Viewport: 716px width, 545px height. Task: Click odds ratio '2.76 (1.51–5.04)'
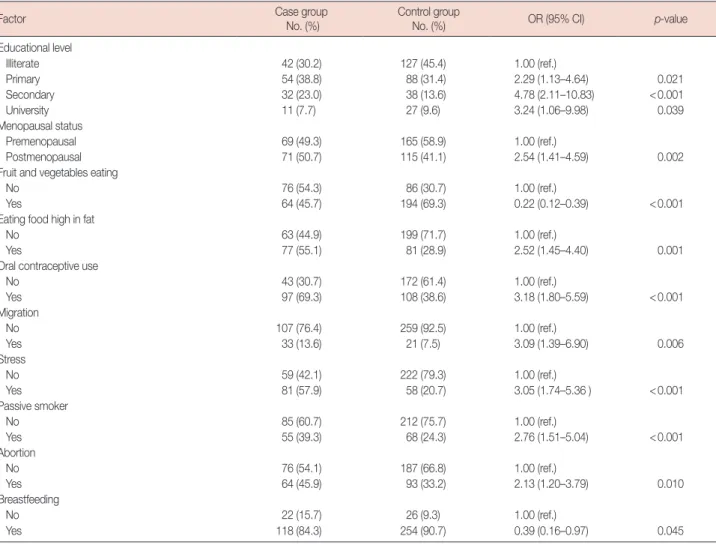pos(551,437)
